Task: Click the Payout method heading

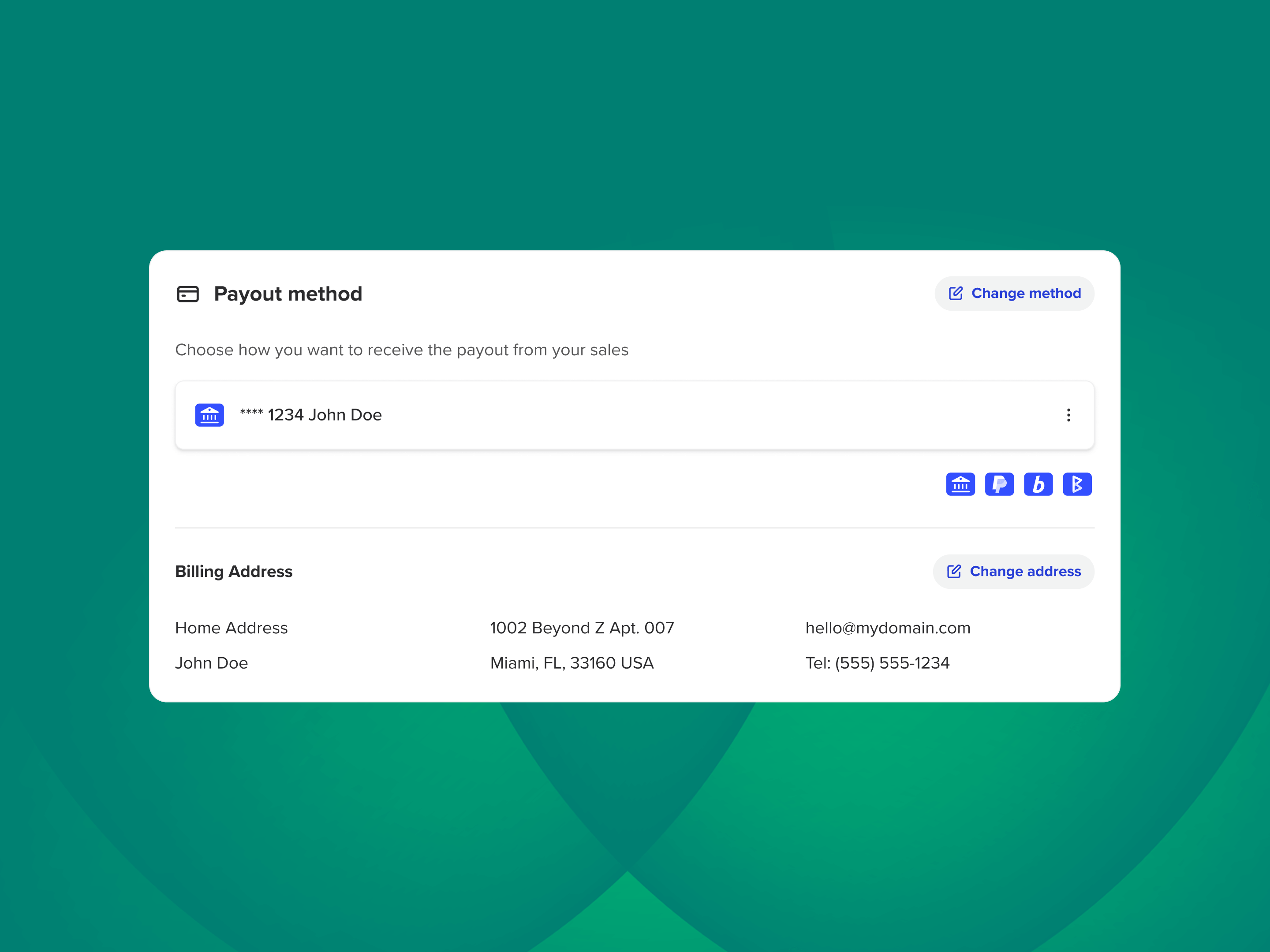Action: 288,294
